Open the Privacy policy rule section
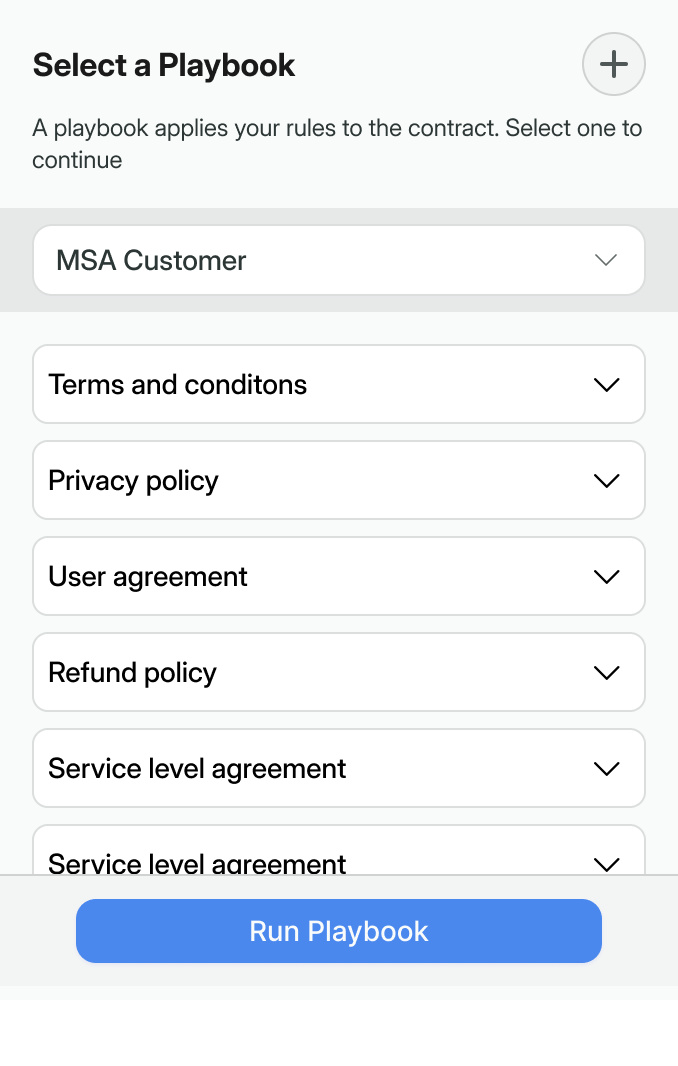 (338, 481)
